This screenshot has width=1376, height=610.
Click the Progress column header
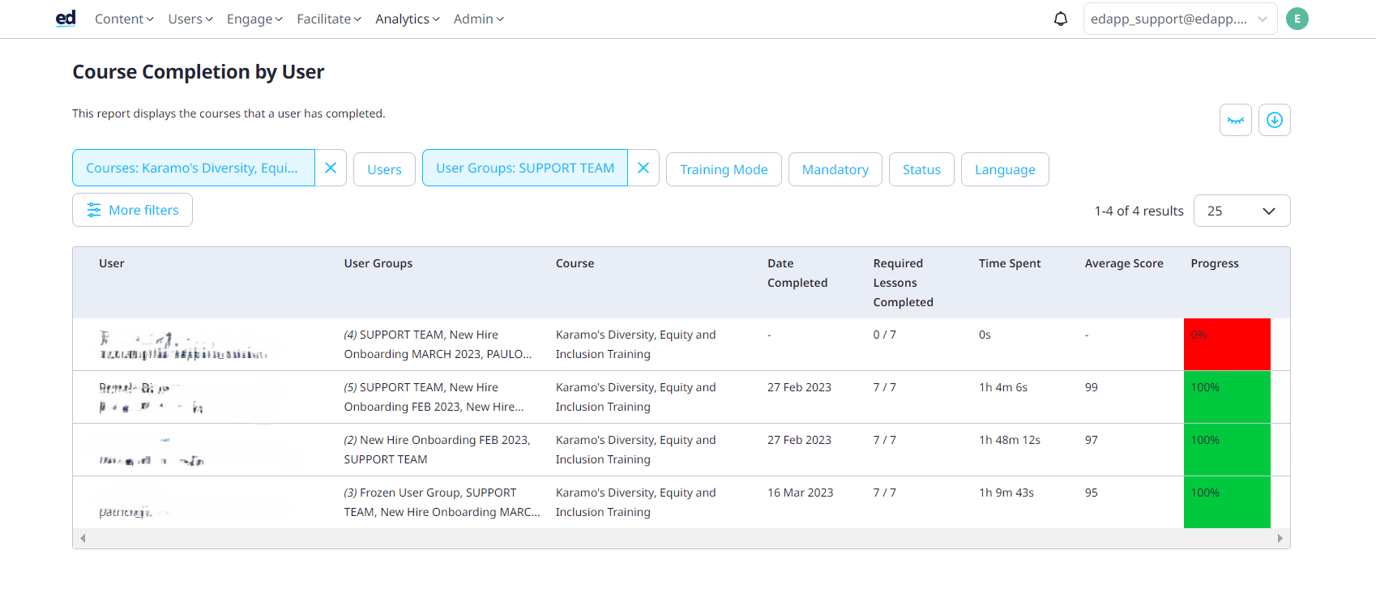coord(1215,264)
